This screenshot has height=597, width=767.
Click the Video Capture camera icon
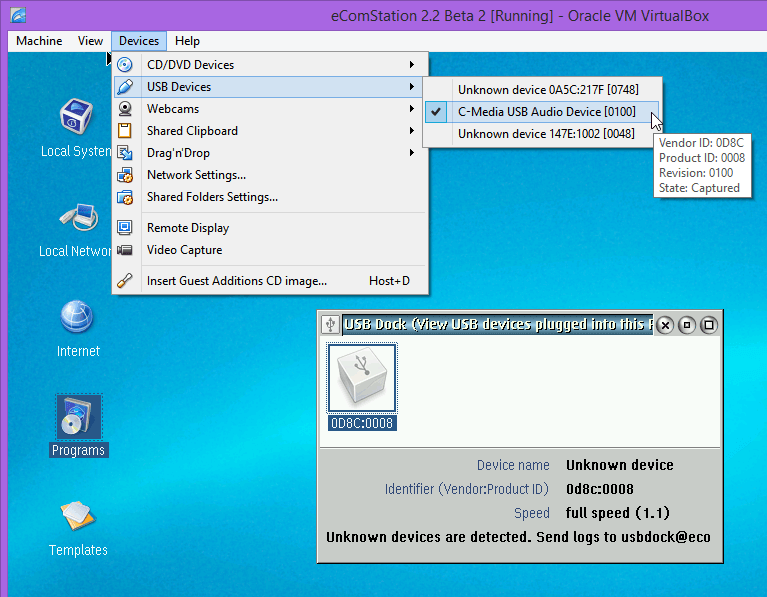(125, 250)
